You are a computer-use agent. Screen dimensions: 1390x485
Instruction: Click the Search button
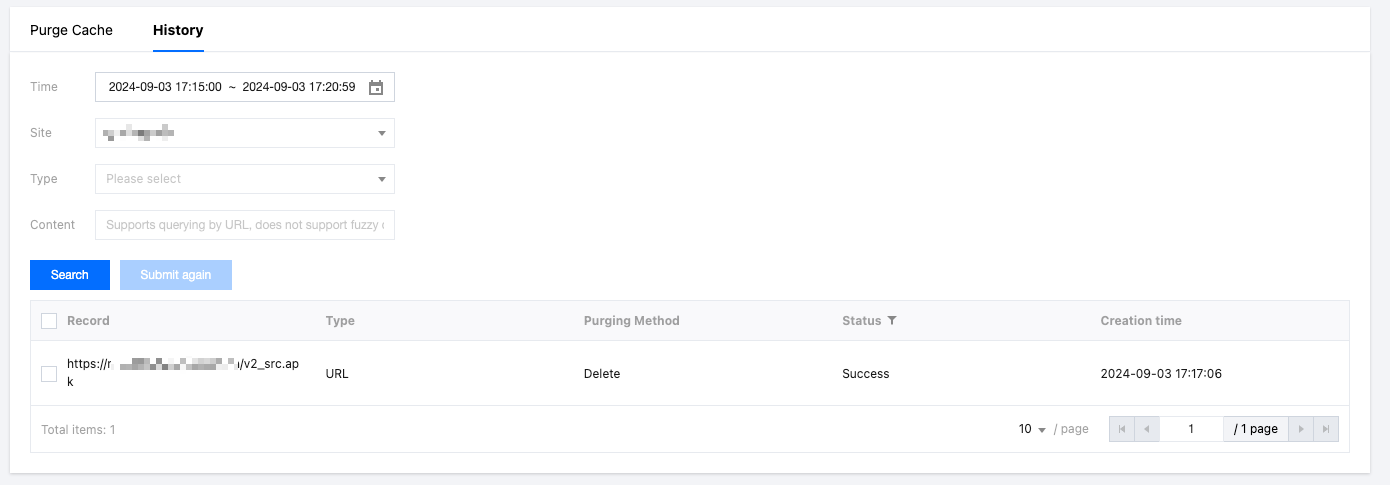pos(70,275)
